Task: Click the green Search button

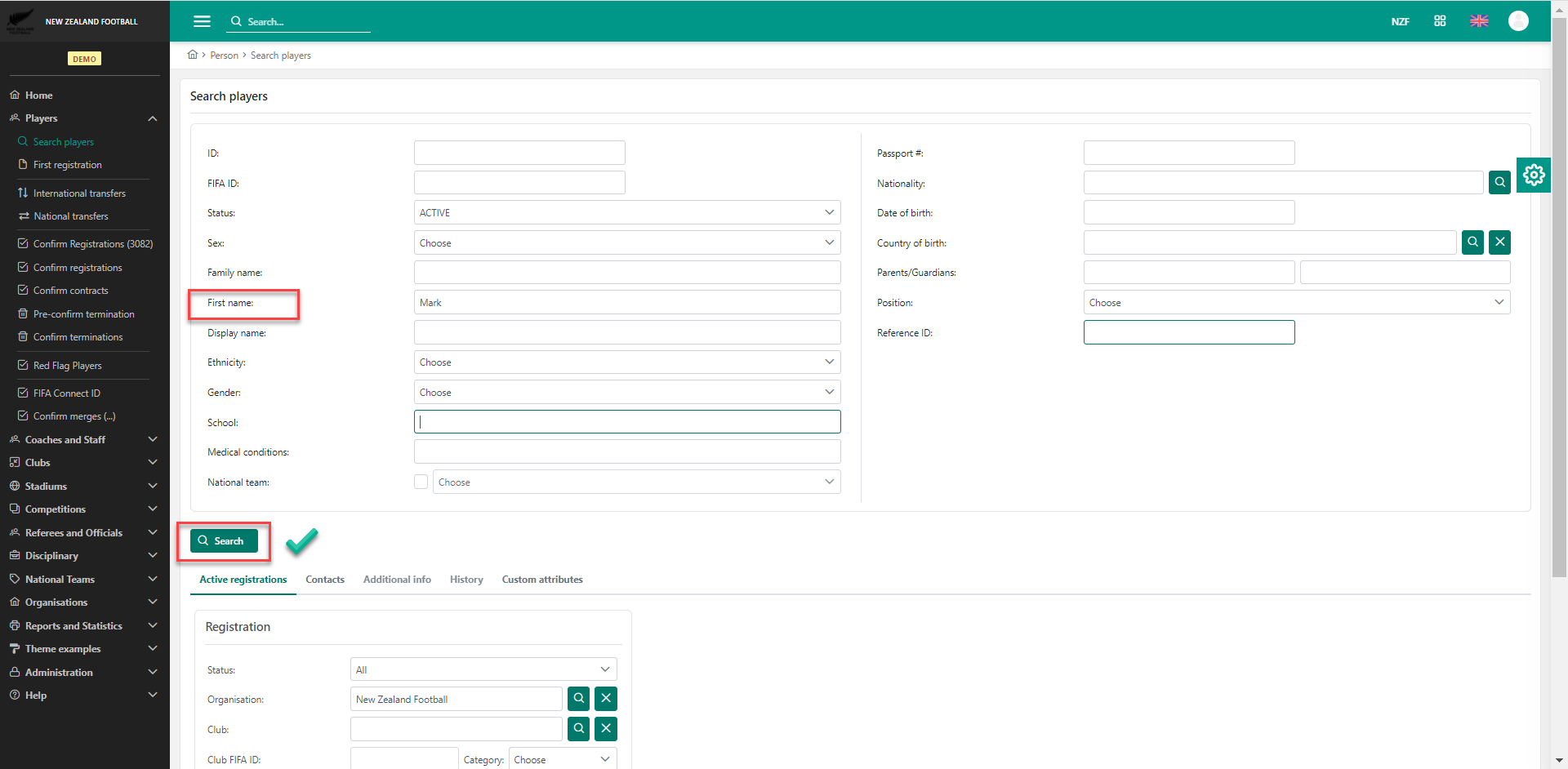Action: click(x=224, y=541)
